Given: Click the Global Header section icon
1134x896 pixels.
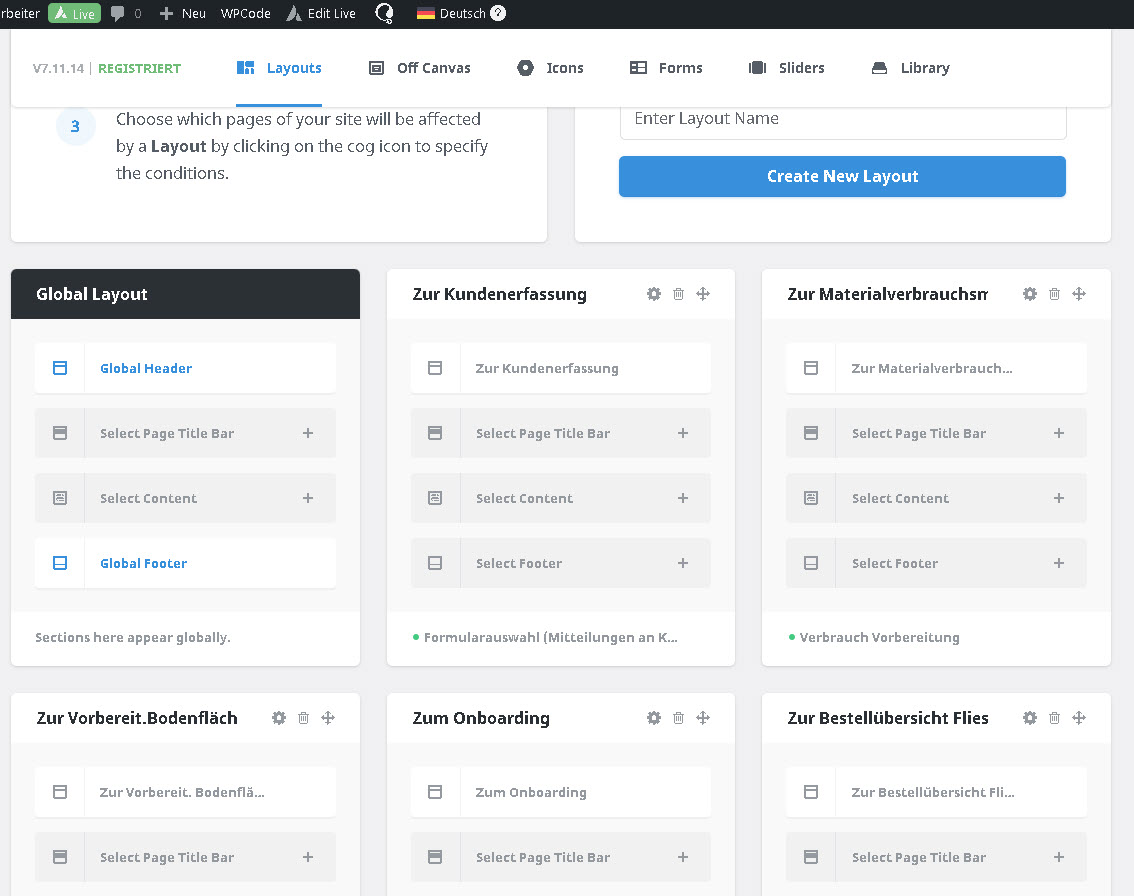Looking at the screenshot, I should (60, 368).
